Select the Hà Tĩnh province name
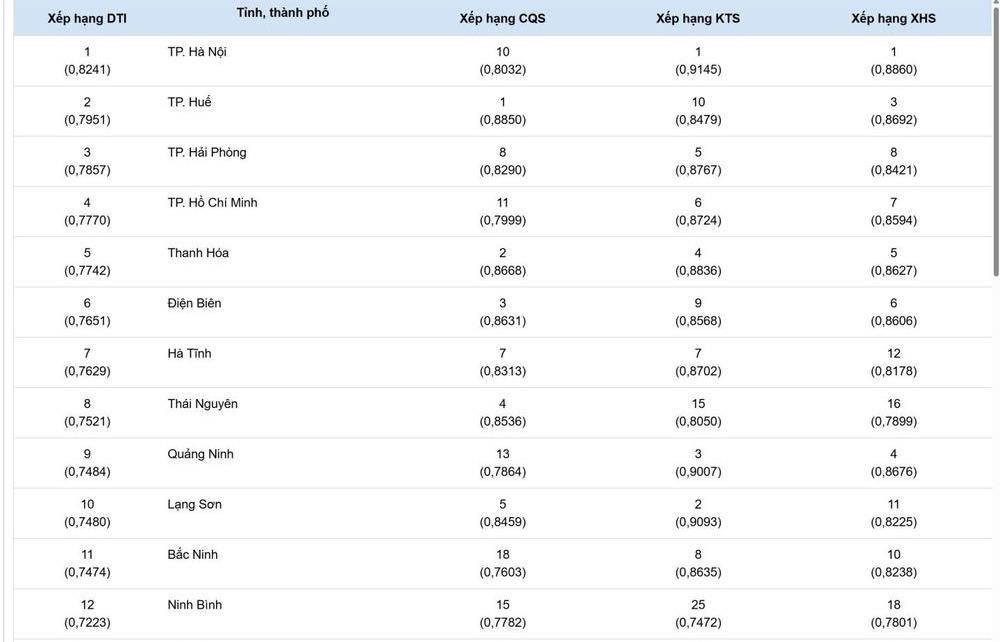The height and width of the screenshot is (642, 1000). tap(189, 353)
